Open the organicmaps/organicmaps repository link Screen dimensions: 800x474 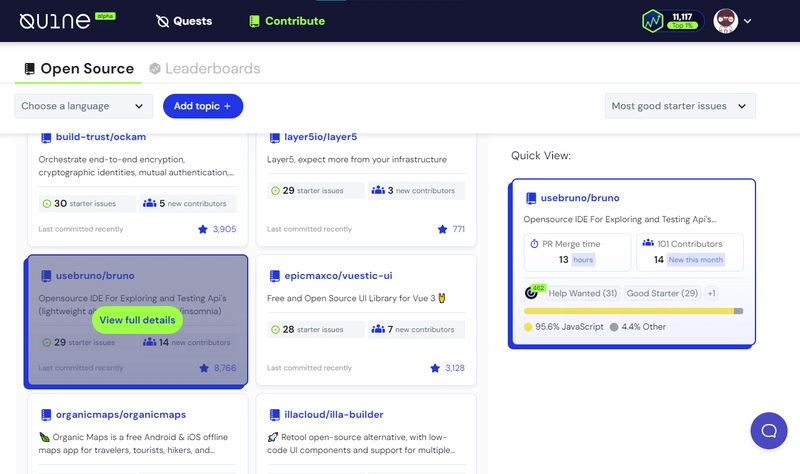121,414
